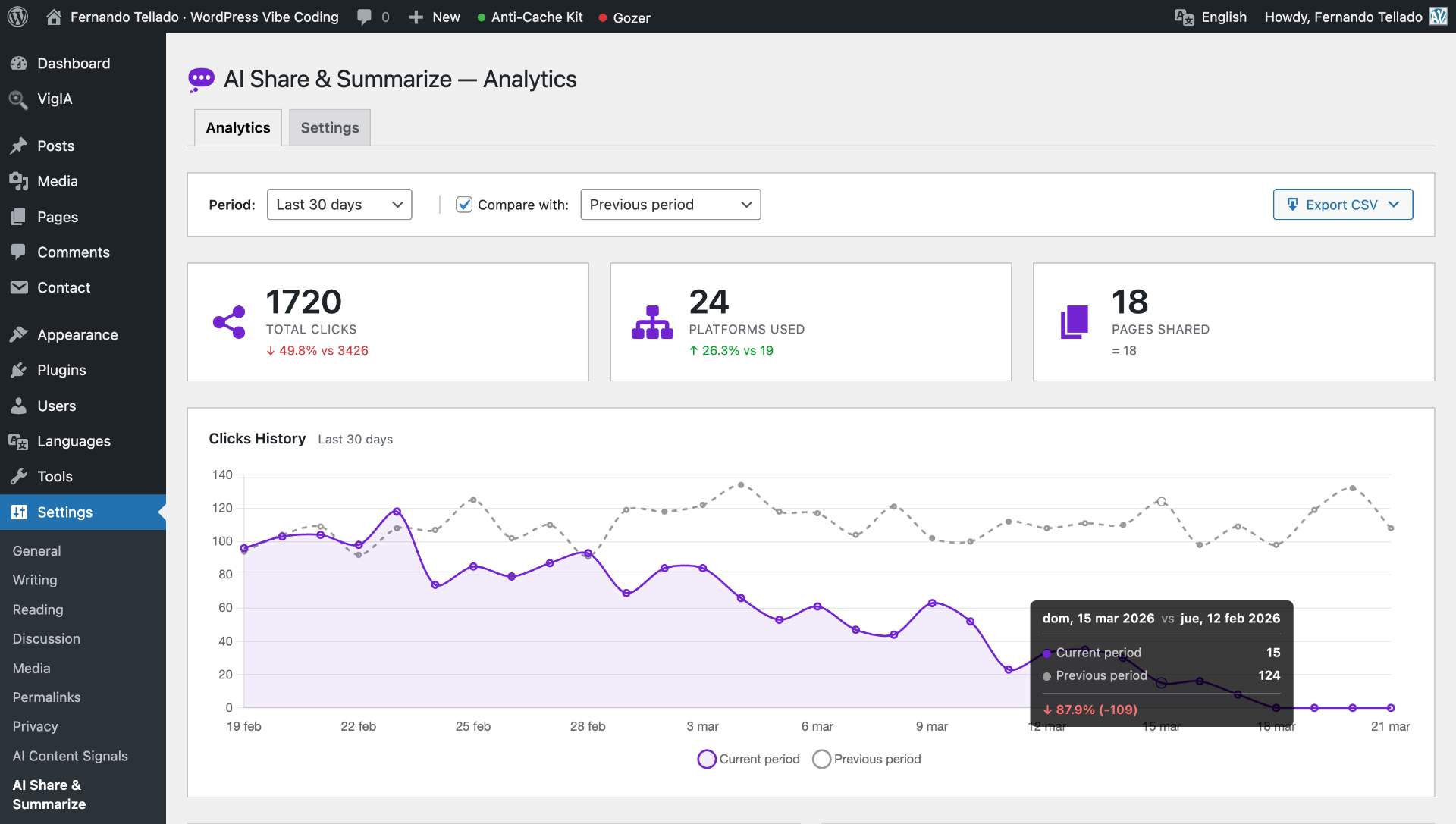1456x824 pixels.
Task: Click the purple share icon on Total Clicks
Action: point(229,322)
